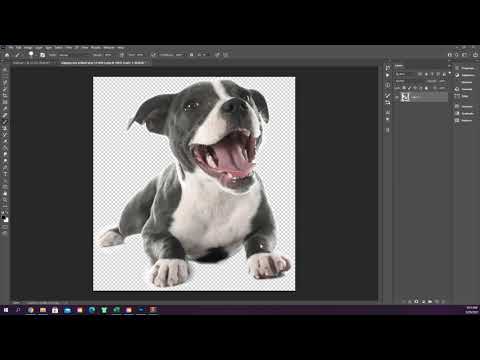Viewport: 480px width, 360px height.
Task: Open Chrome from the taskbar
Action: point(30,310)
